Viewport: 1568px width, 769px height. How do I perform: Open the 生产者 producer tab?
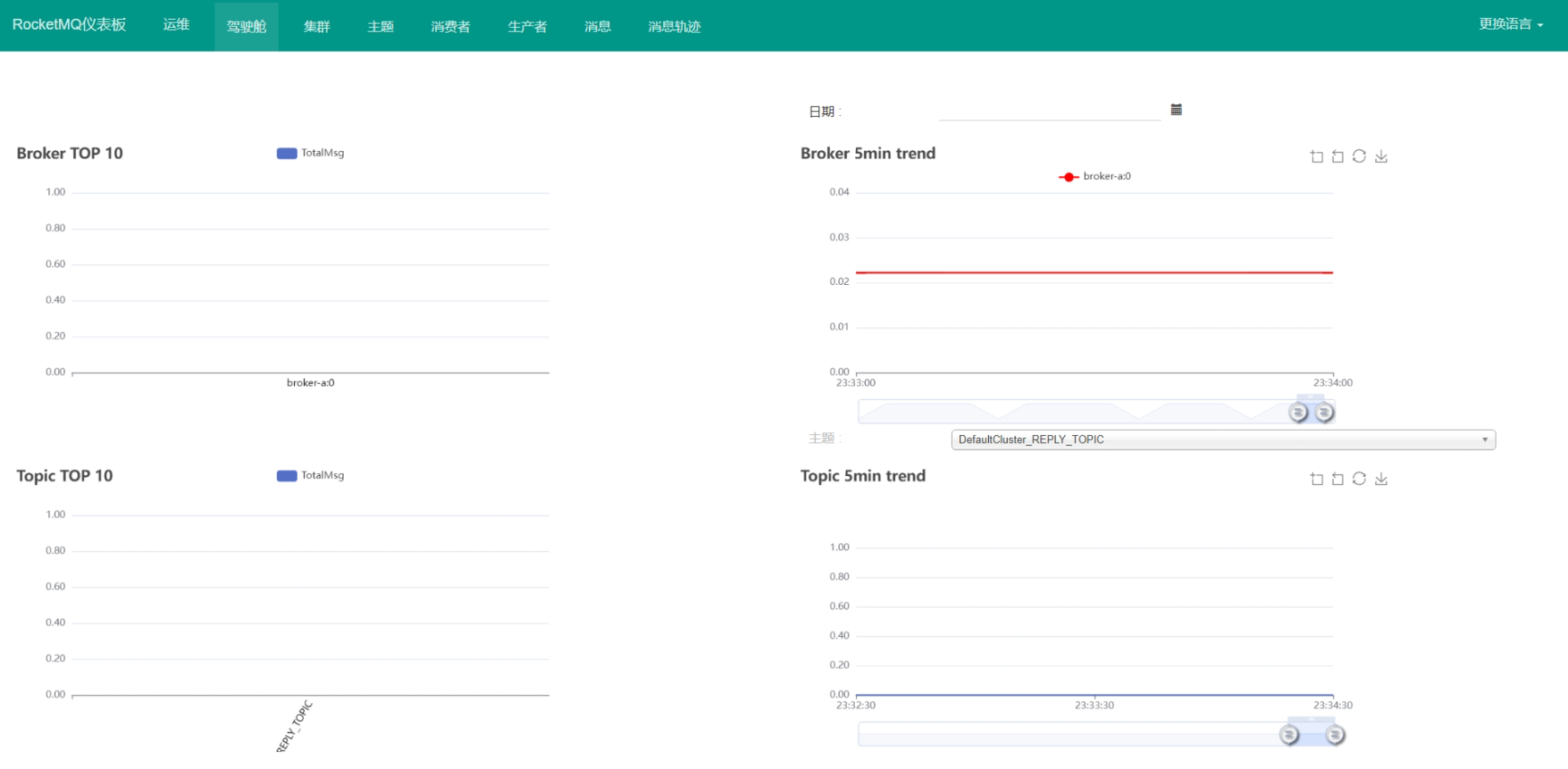[527, 26]
